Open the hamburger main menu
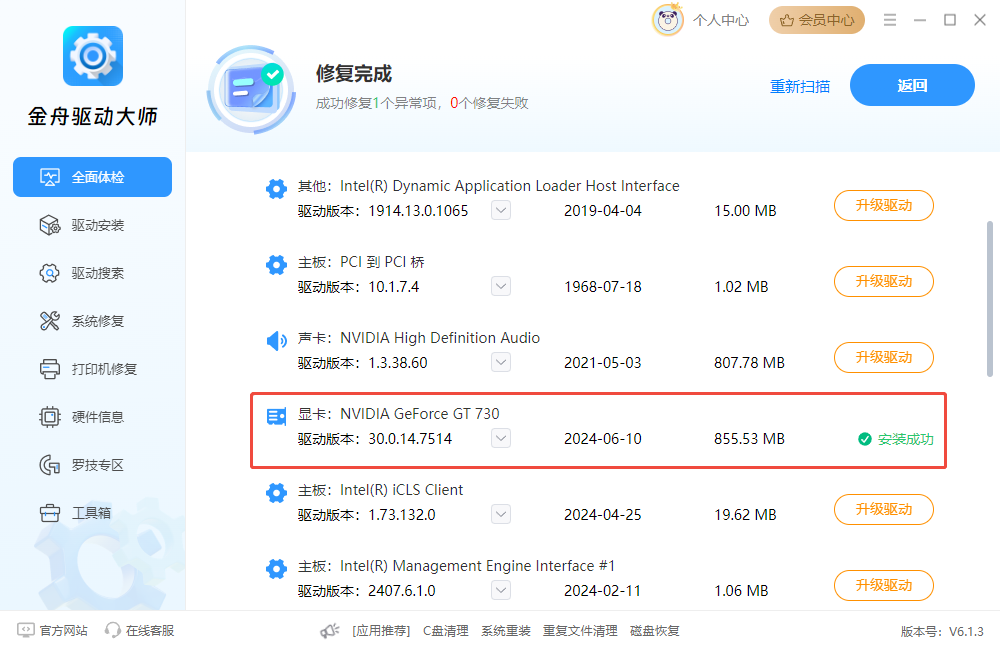The image size is (1000, 650). pos(890,20)
